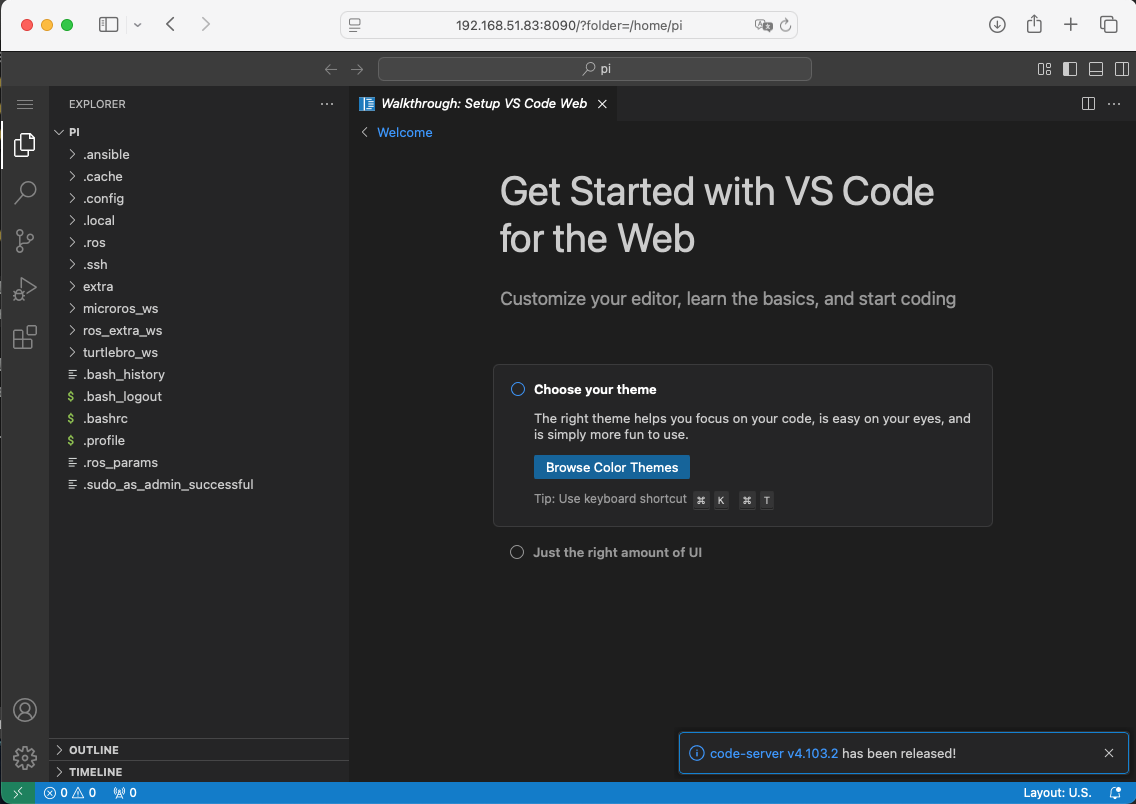Open Source Control view
Image resolution: width=1136 pixels, height=804 pixels.
click(25, 240)
